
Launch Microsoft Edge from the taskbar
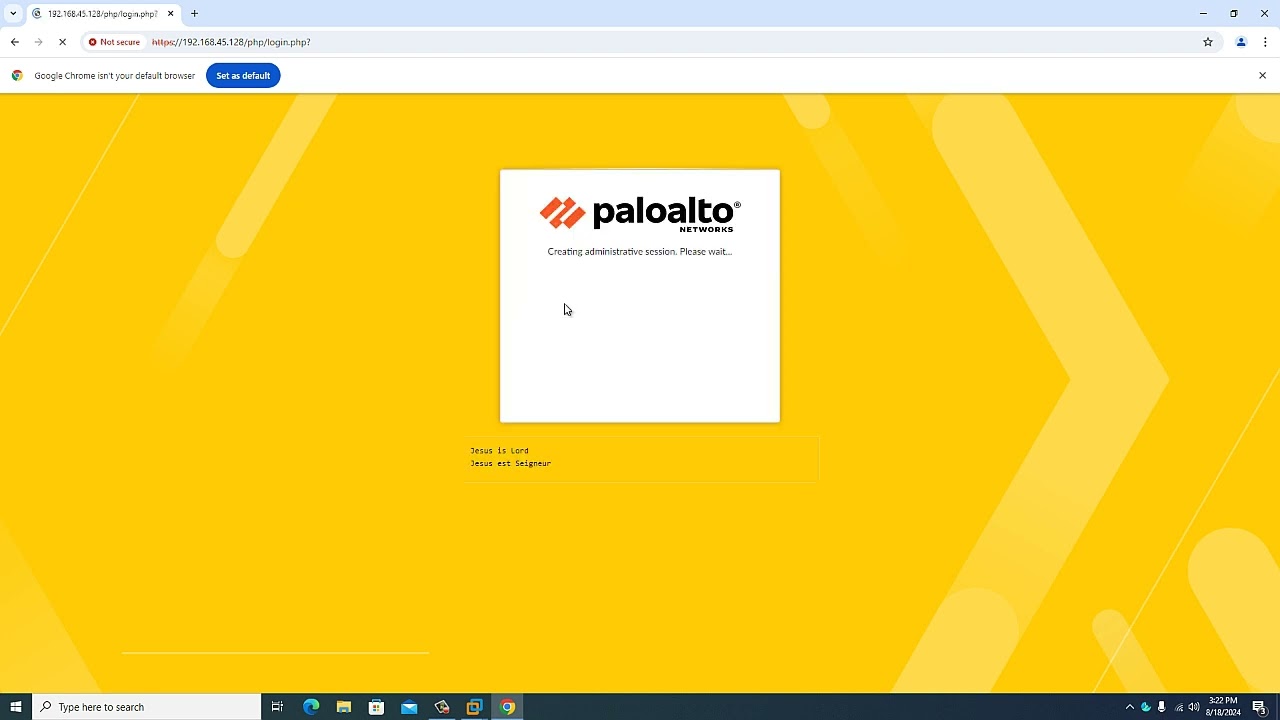coord(311,707)
